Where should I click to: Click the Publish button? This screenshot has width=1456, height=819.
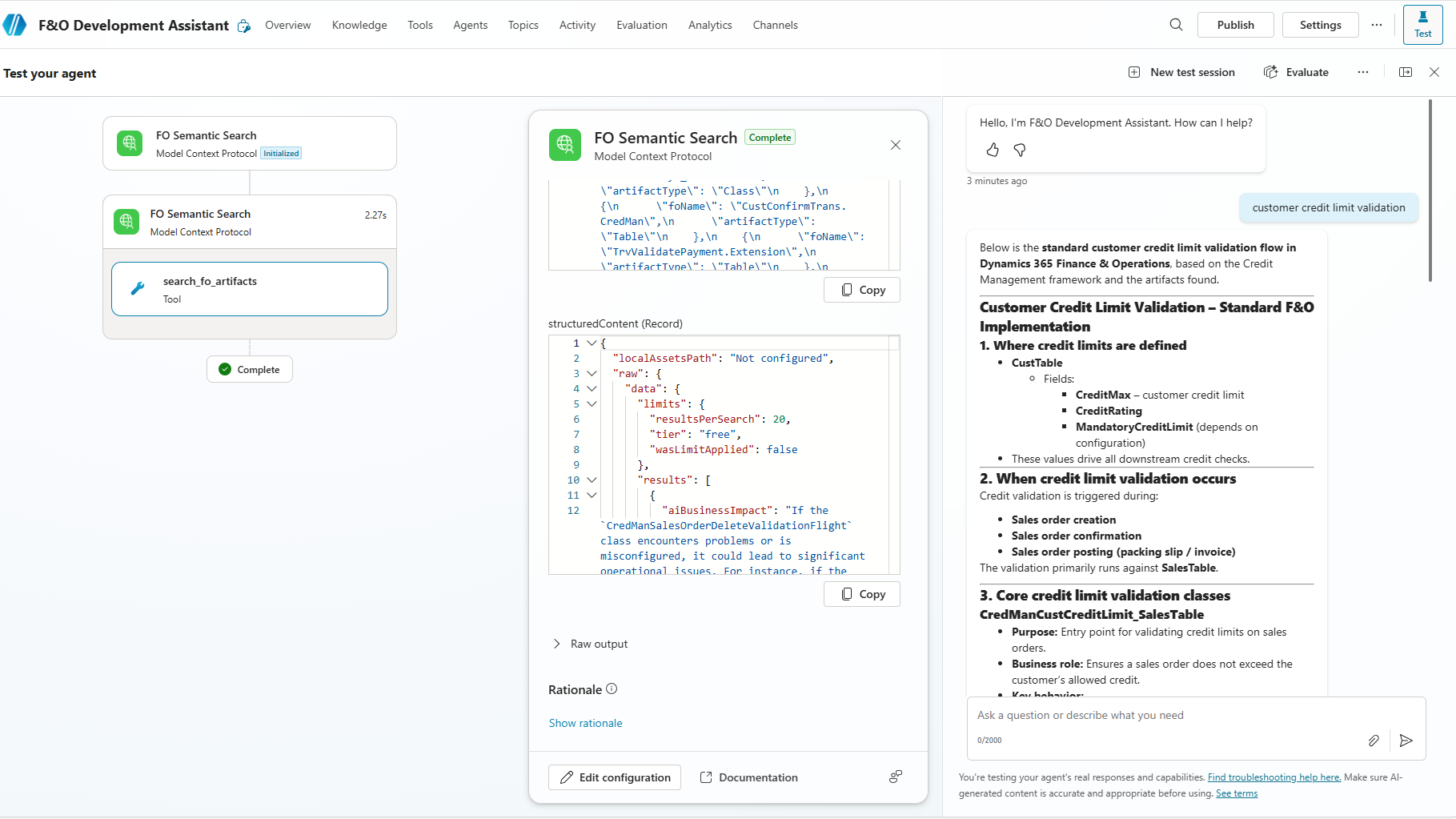(1236, 25)
